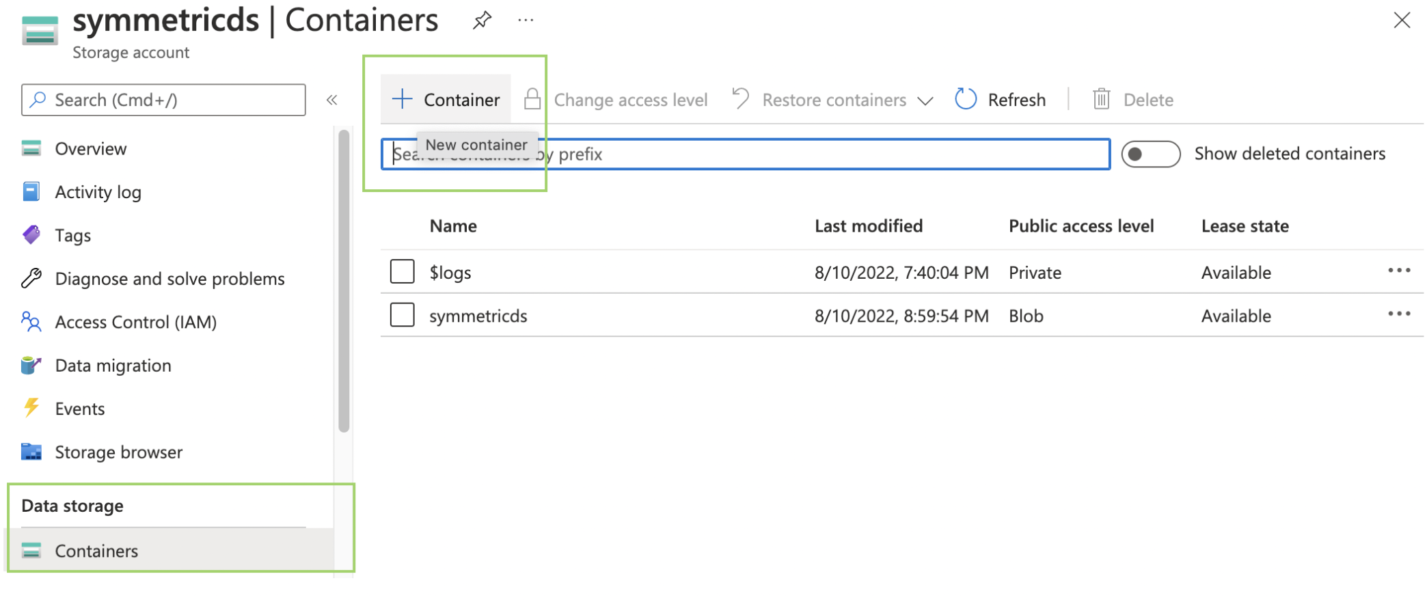Screen dimensions: 1427x600
Task: Open the Events pane
Action: click(x=80, y=408)
